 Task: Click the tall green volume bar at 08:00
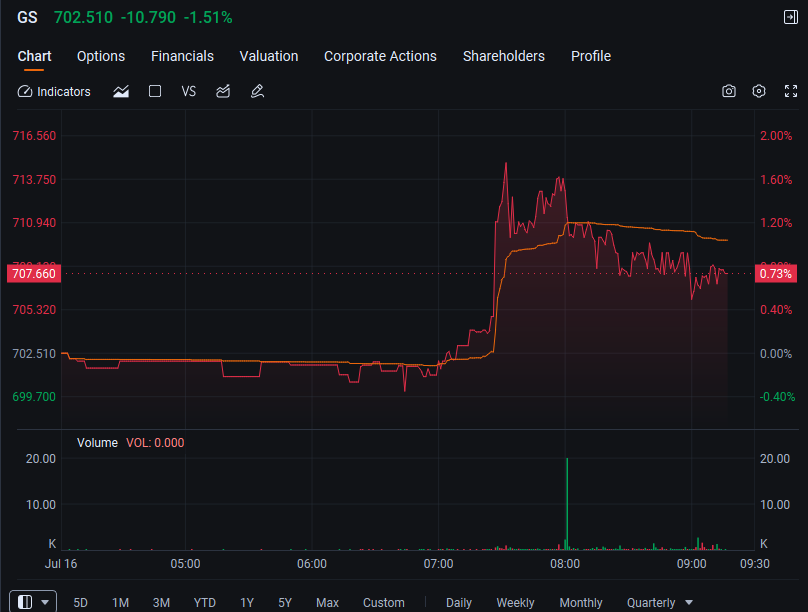click(567, 504)
